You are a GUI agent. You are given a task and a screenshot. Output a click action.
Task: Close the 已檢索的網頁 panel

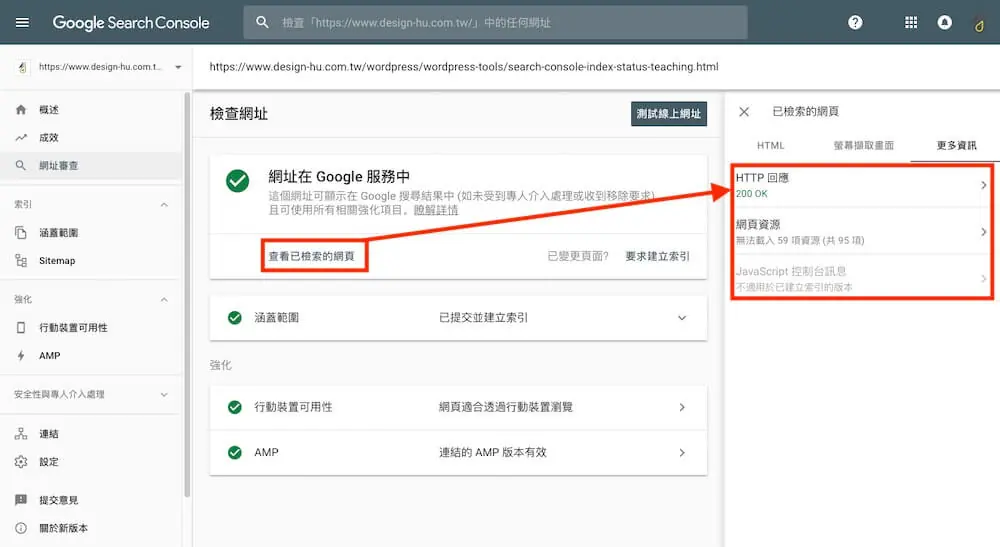click(x=744, y=112)
